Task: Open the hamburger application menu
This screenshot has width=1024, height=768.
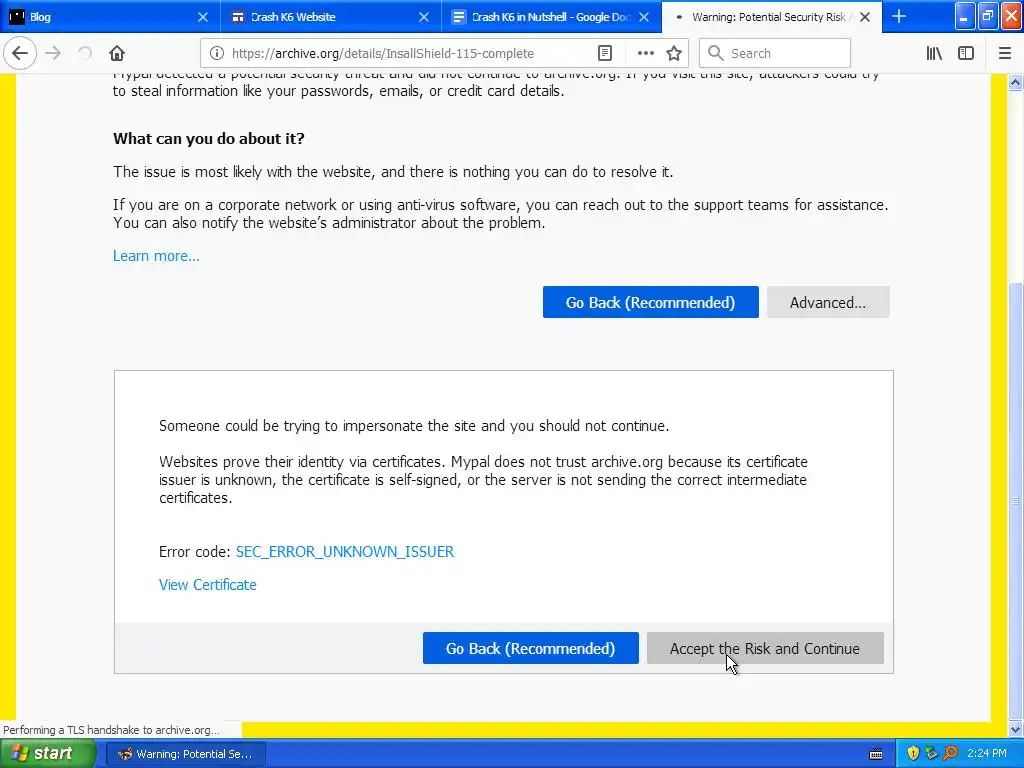Action: coord(1004,53)
